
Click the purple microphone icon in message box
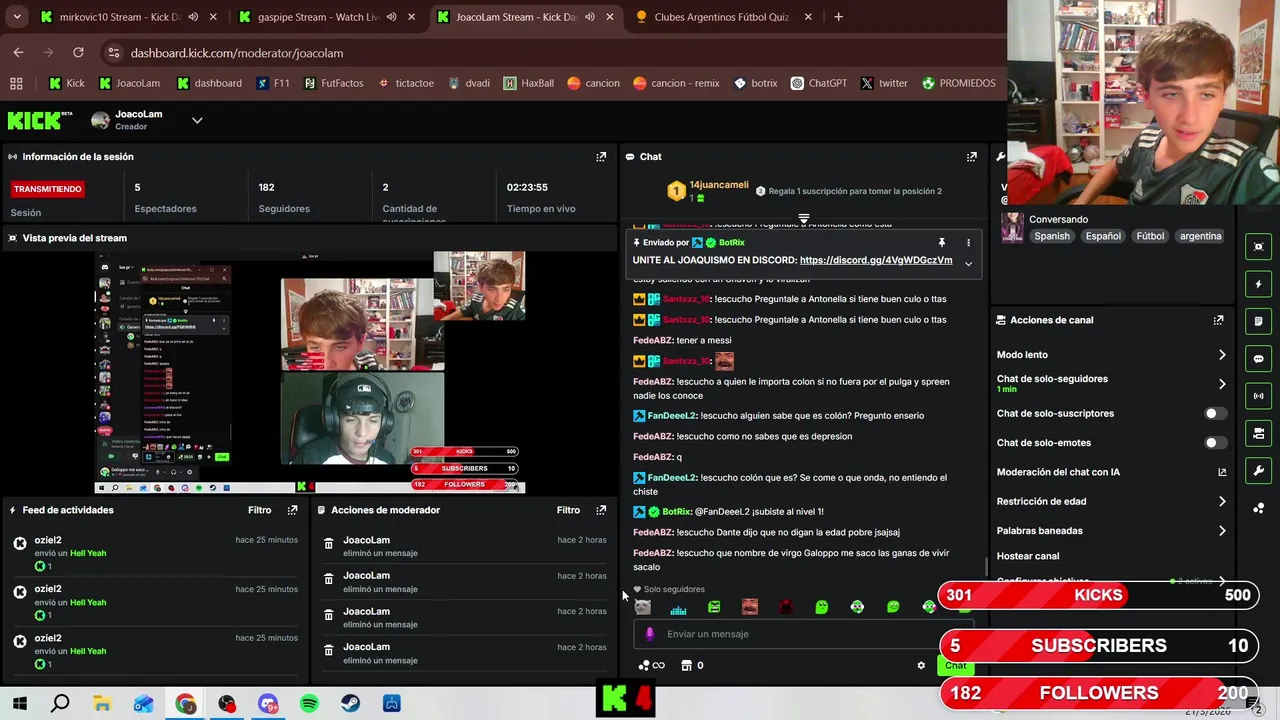click(x=650, y=634)
